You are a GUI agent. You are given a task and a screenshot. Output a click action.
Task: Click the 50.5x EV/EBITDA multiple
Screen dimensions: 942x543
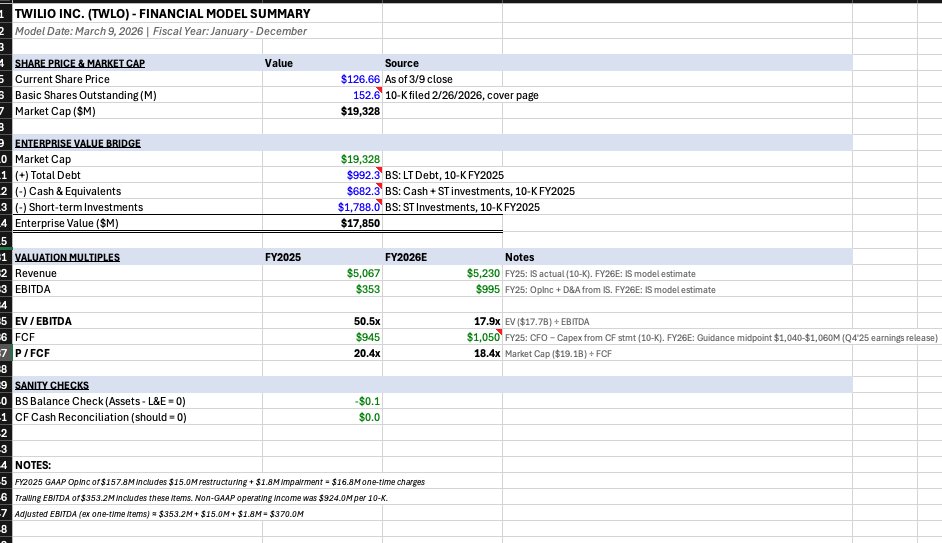[x=367, y=321]
